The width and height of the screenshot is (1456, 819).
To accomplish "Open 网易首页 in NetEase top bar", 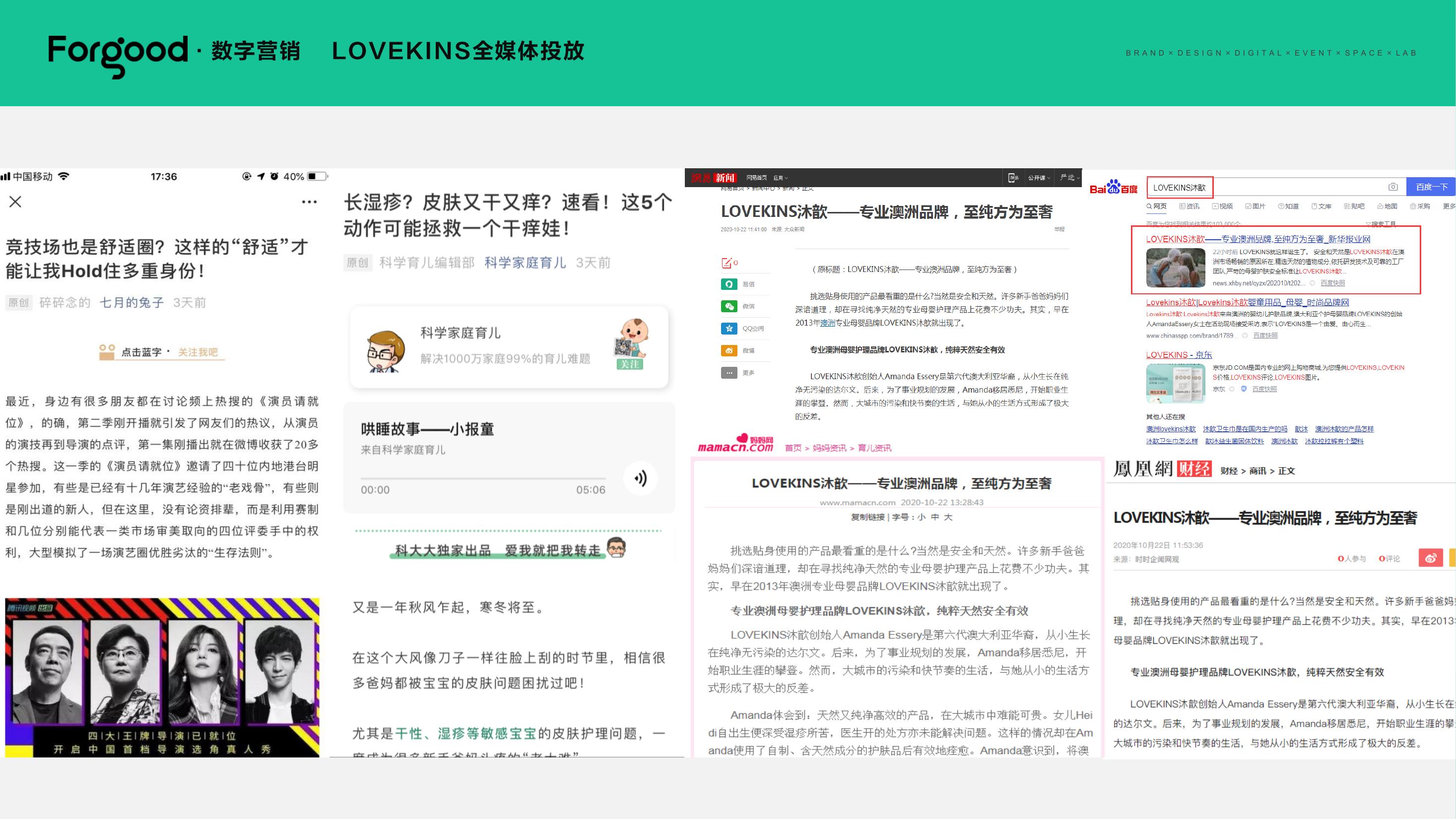I will 756,178.
